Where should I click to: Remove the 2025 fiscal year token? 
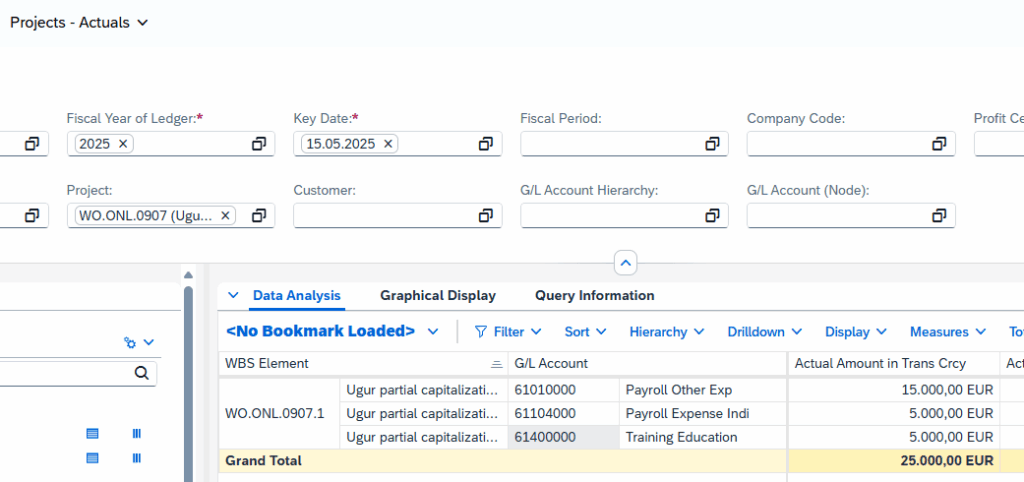(123, 144)
